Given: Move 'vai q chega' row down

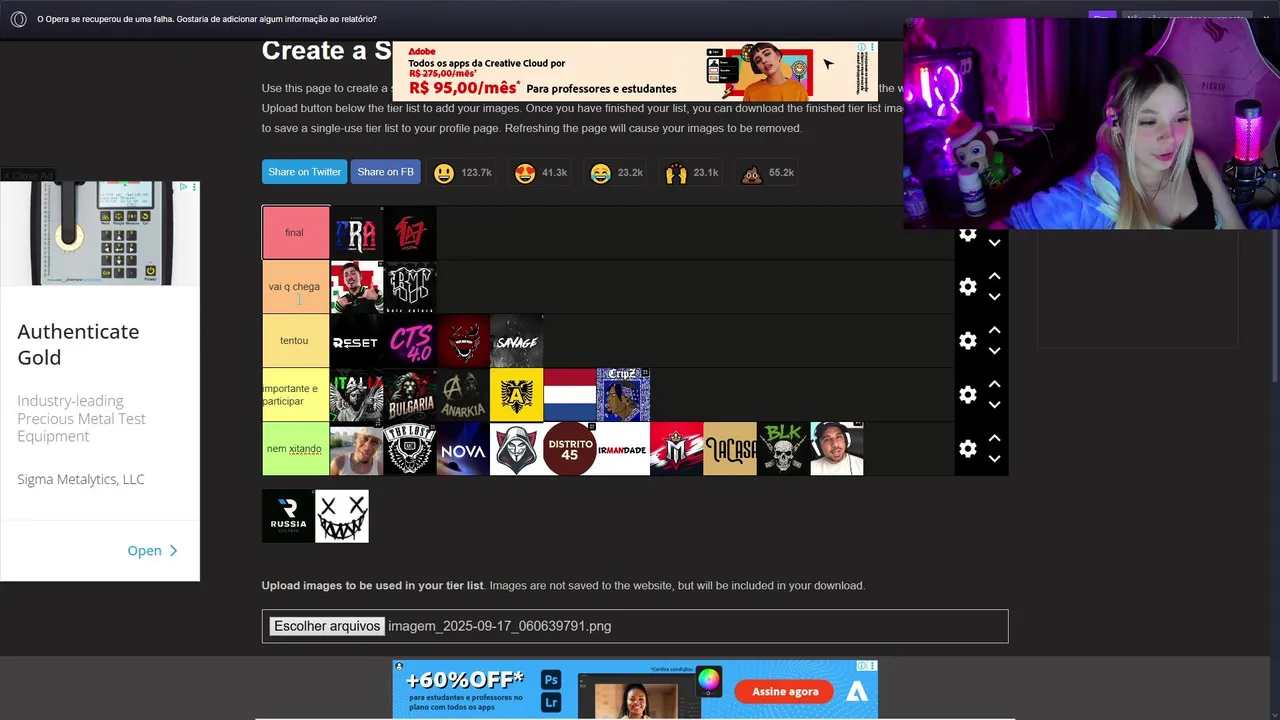Looking at the screenshot, I should [994, 297].
